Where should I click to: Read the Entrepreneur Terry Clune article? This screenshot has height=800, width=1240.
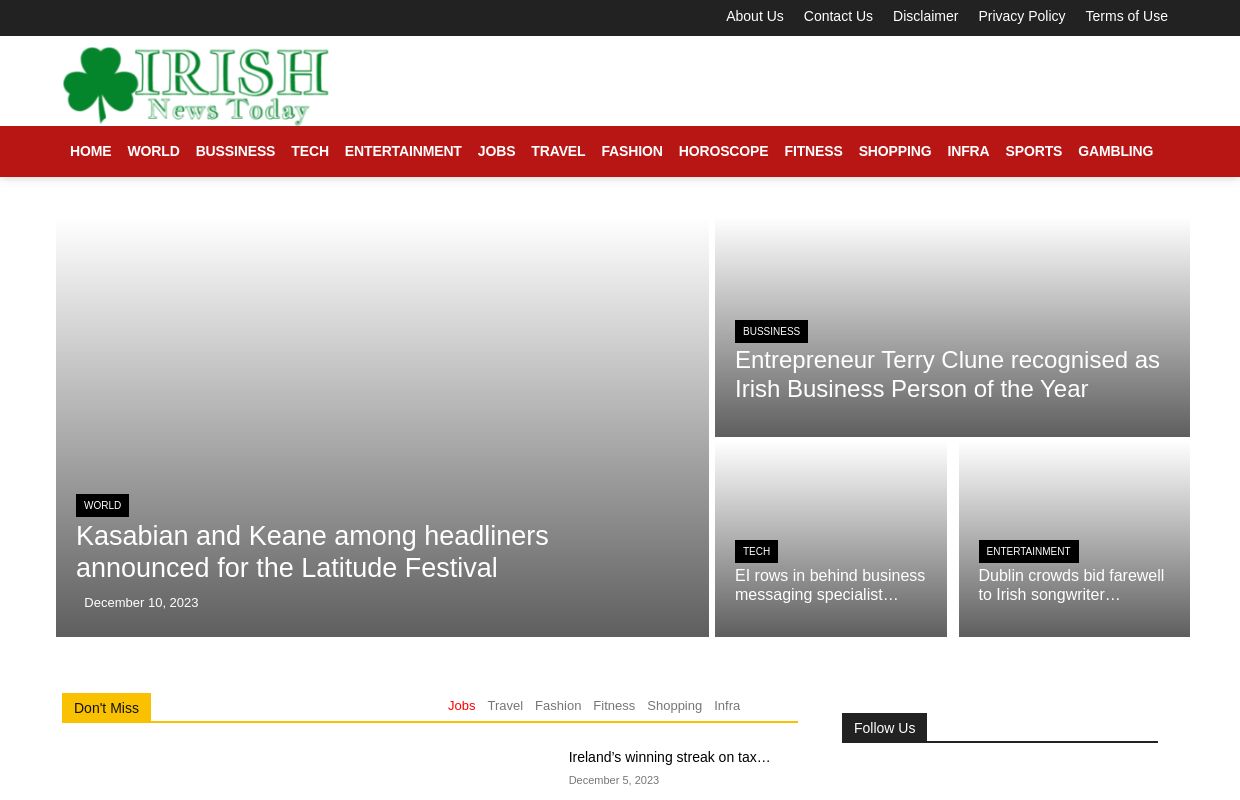(x=947, y=374)
